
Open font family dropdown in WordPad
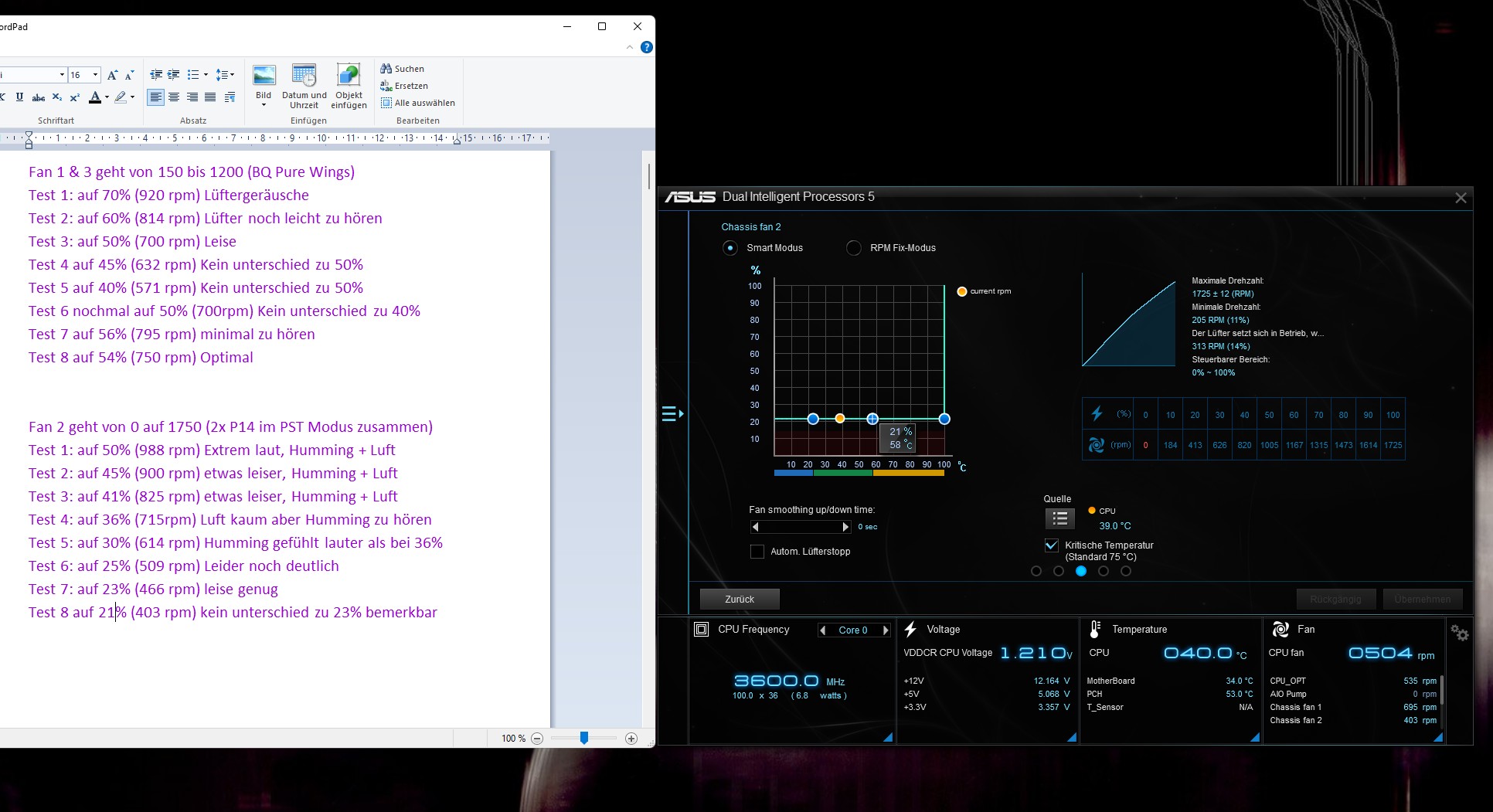[x=62, y=75]
